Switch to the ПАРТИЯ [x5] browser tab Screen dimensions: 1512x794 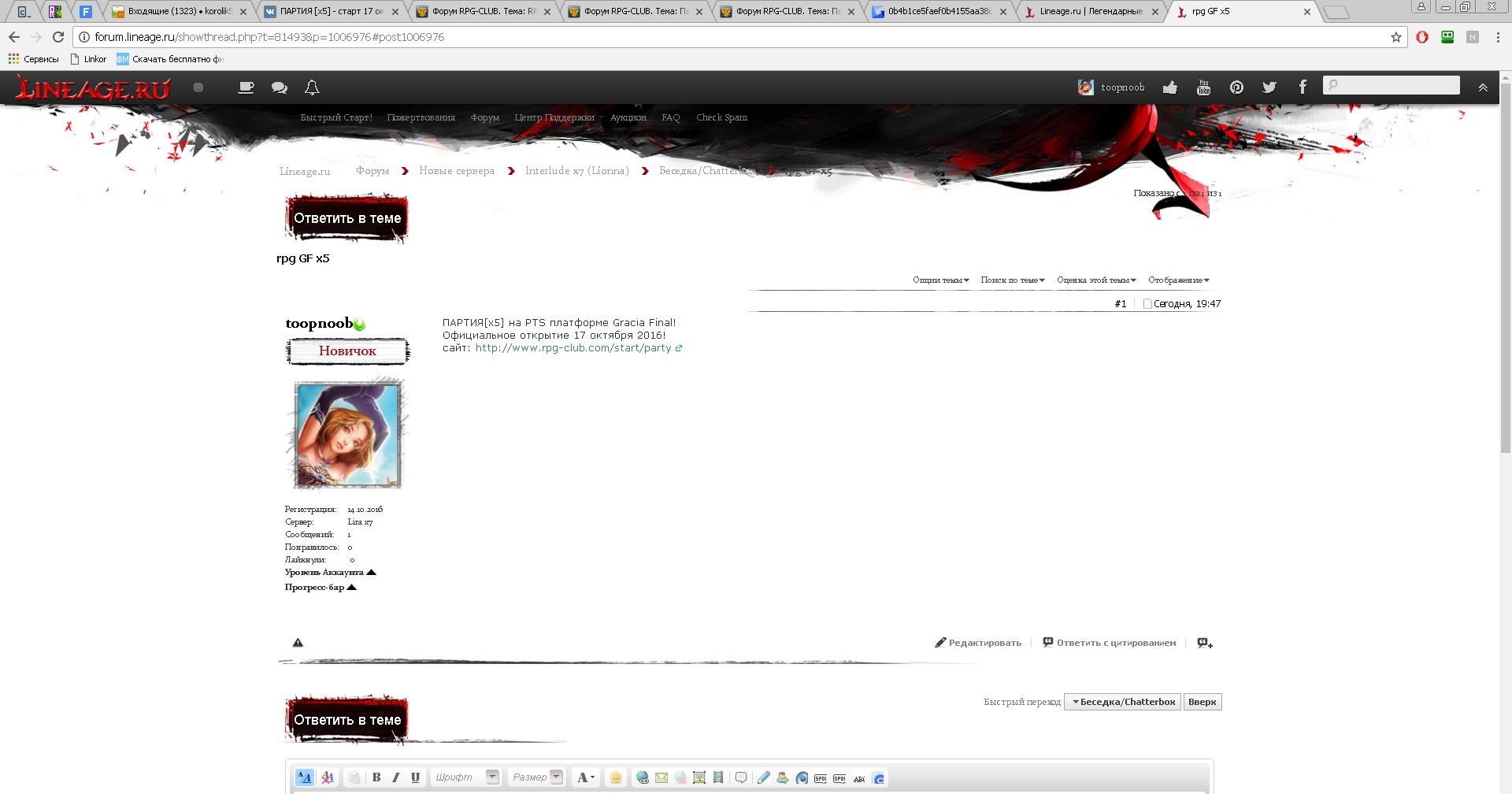332,11
